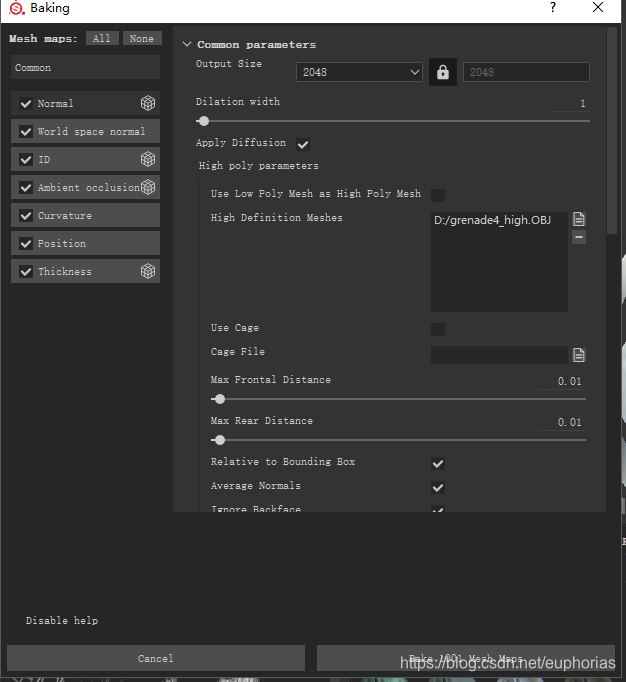
Task: Close the Baking dialog
Action: (598, 7)
